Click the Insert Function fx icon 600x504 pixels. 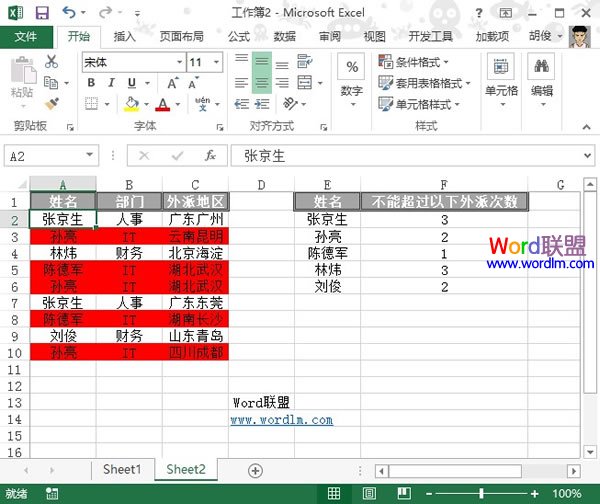coord(210,155)
